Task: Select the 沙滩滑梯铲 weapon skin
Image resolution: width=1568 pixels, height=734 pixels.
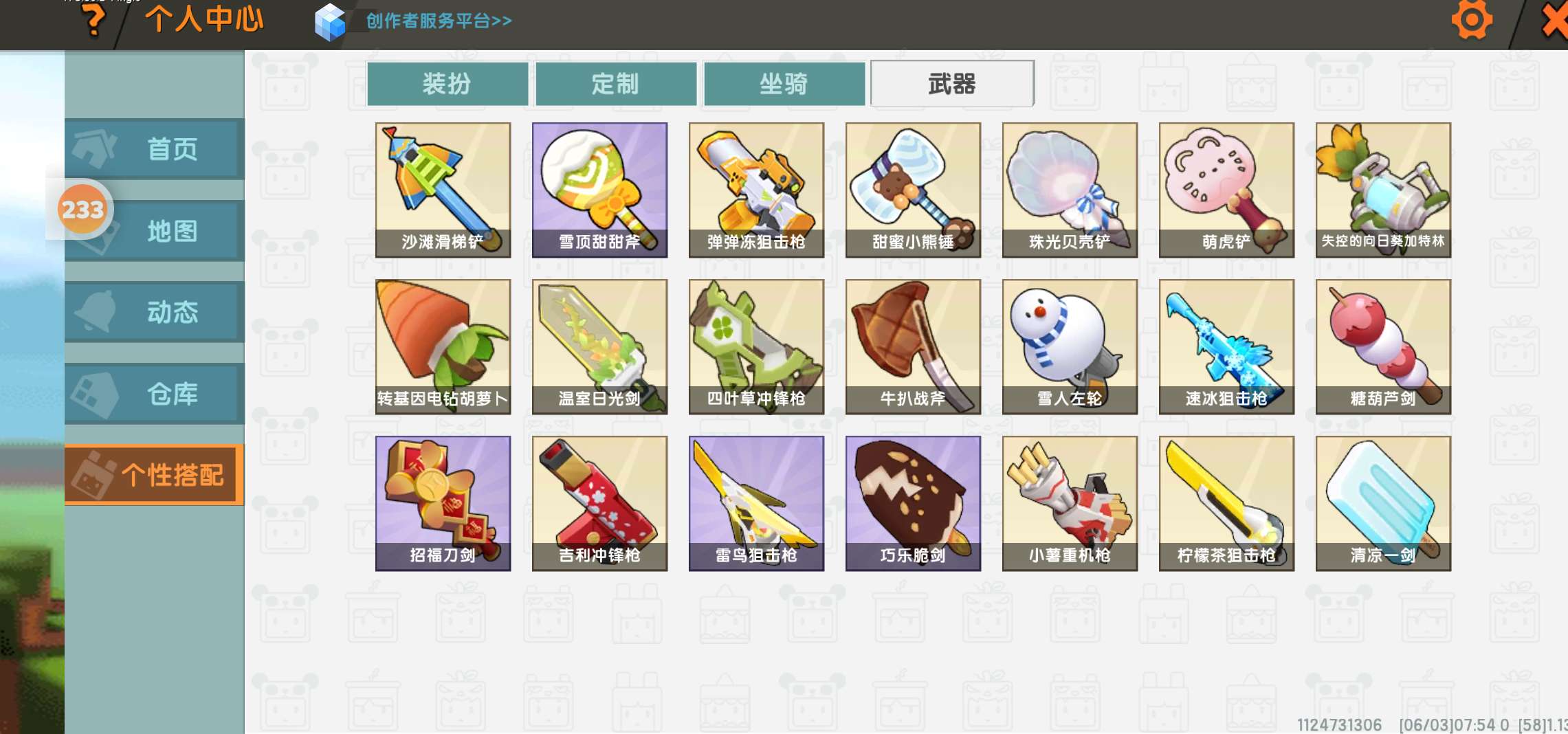Action: (x=443, y=190)
